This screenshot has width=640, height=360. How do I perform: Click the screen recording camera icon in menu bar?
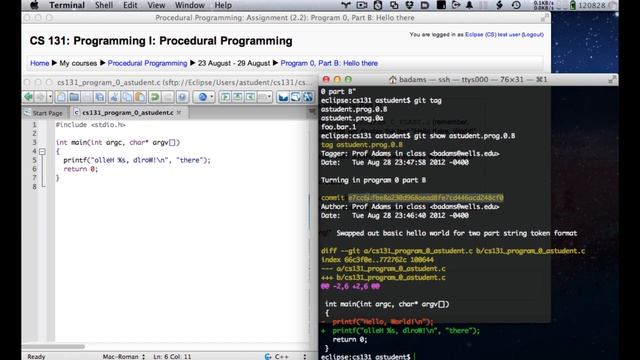[x=362, y=5]
